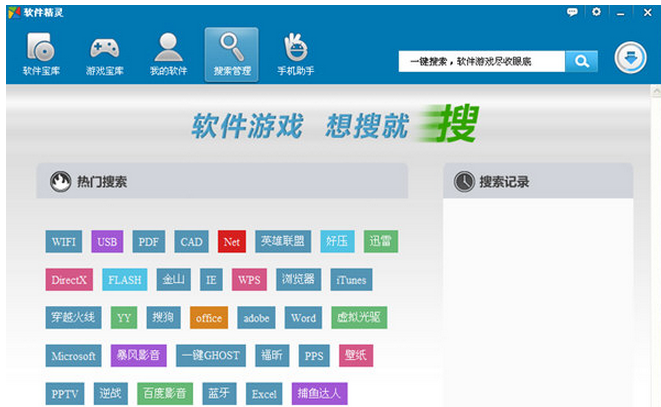Image resolution: width=661 pixels, height=407 pixels.
Task: Minimize the 软件精灵 window
Action: pos(621,13)
